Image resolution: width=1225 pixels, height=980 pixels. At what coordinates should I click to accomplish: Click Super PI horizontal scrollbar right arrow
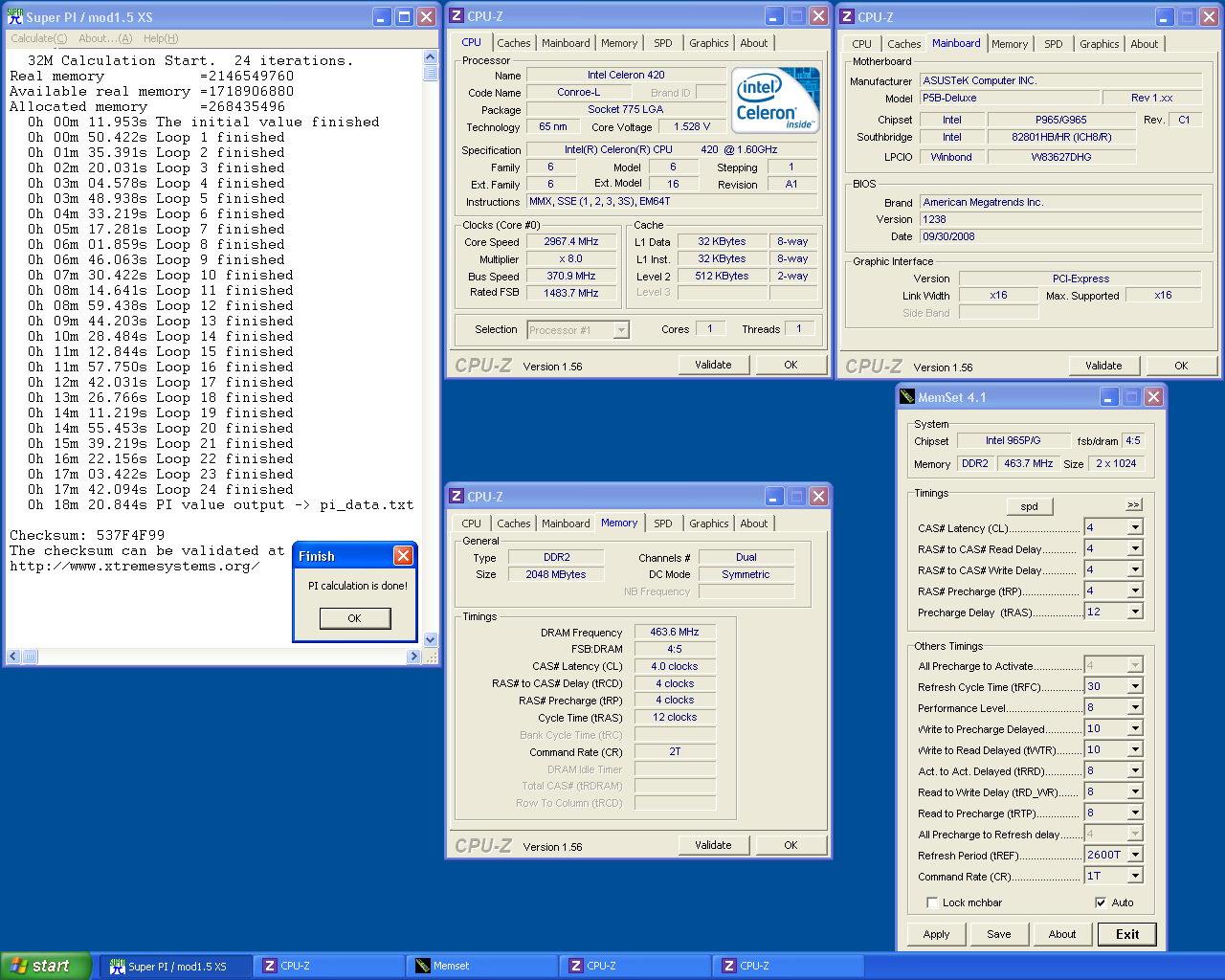click(x=413, y=657)
